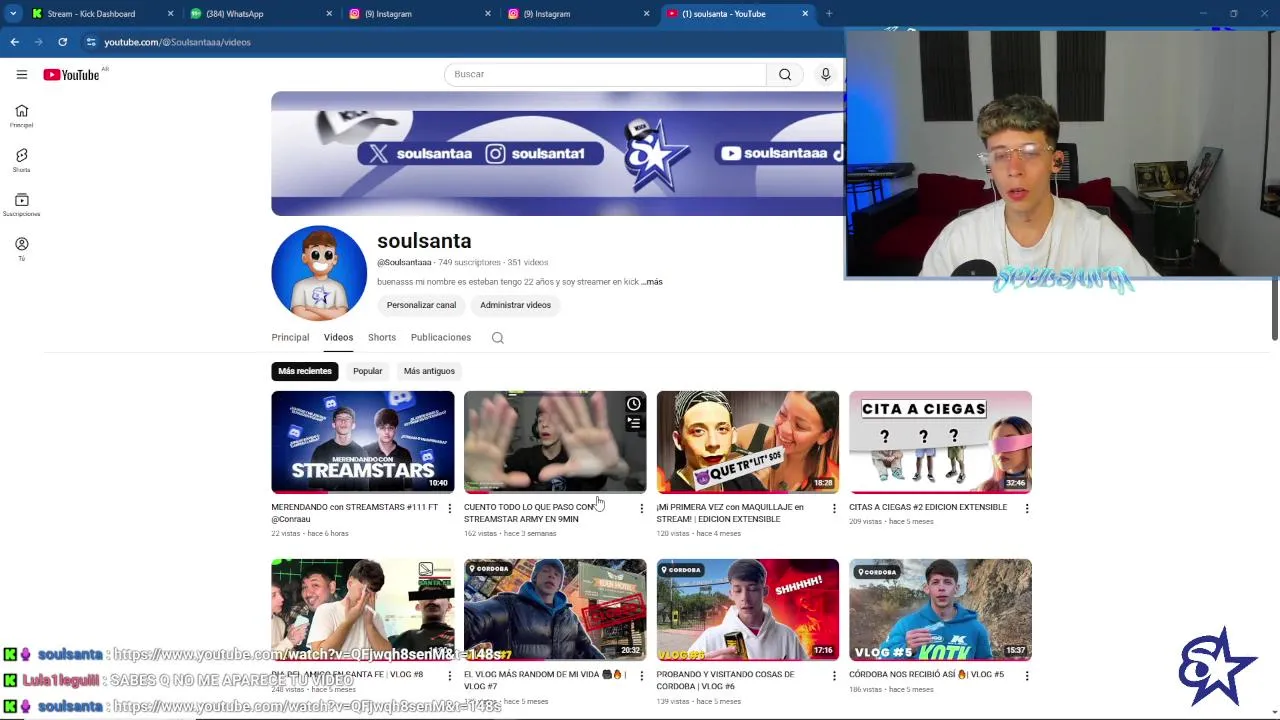1280x720 pixels.
Task: Click the Buscar search field
Action: pyautogui.click(x=605, y=74)
